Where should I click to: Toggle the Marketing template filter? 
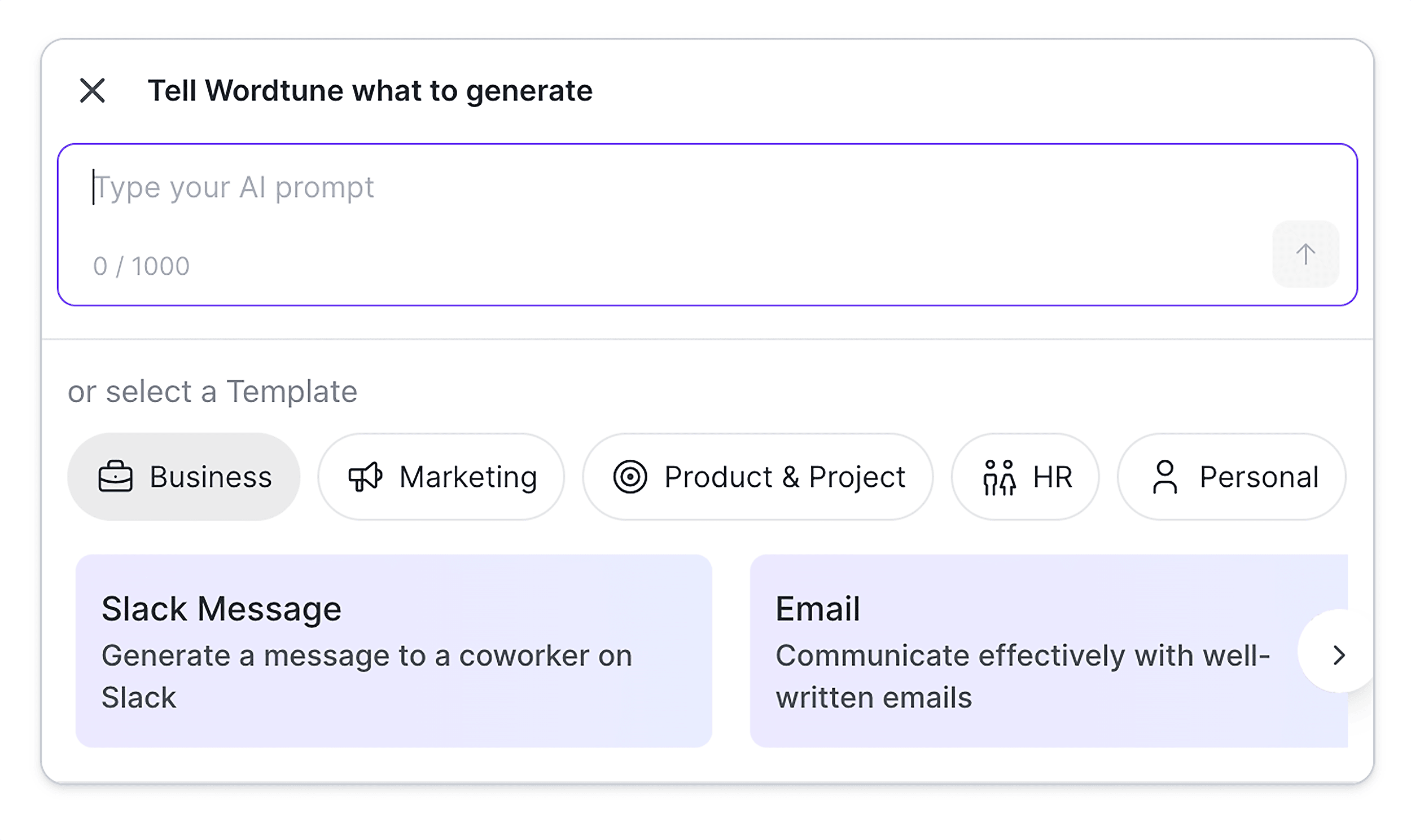[x=441, y=476]
